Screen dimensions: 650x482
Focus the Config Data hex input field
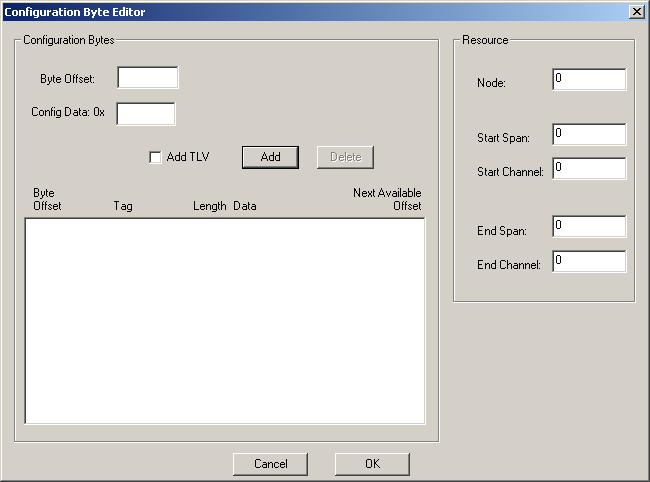click(x=146, y=113)
